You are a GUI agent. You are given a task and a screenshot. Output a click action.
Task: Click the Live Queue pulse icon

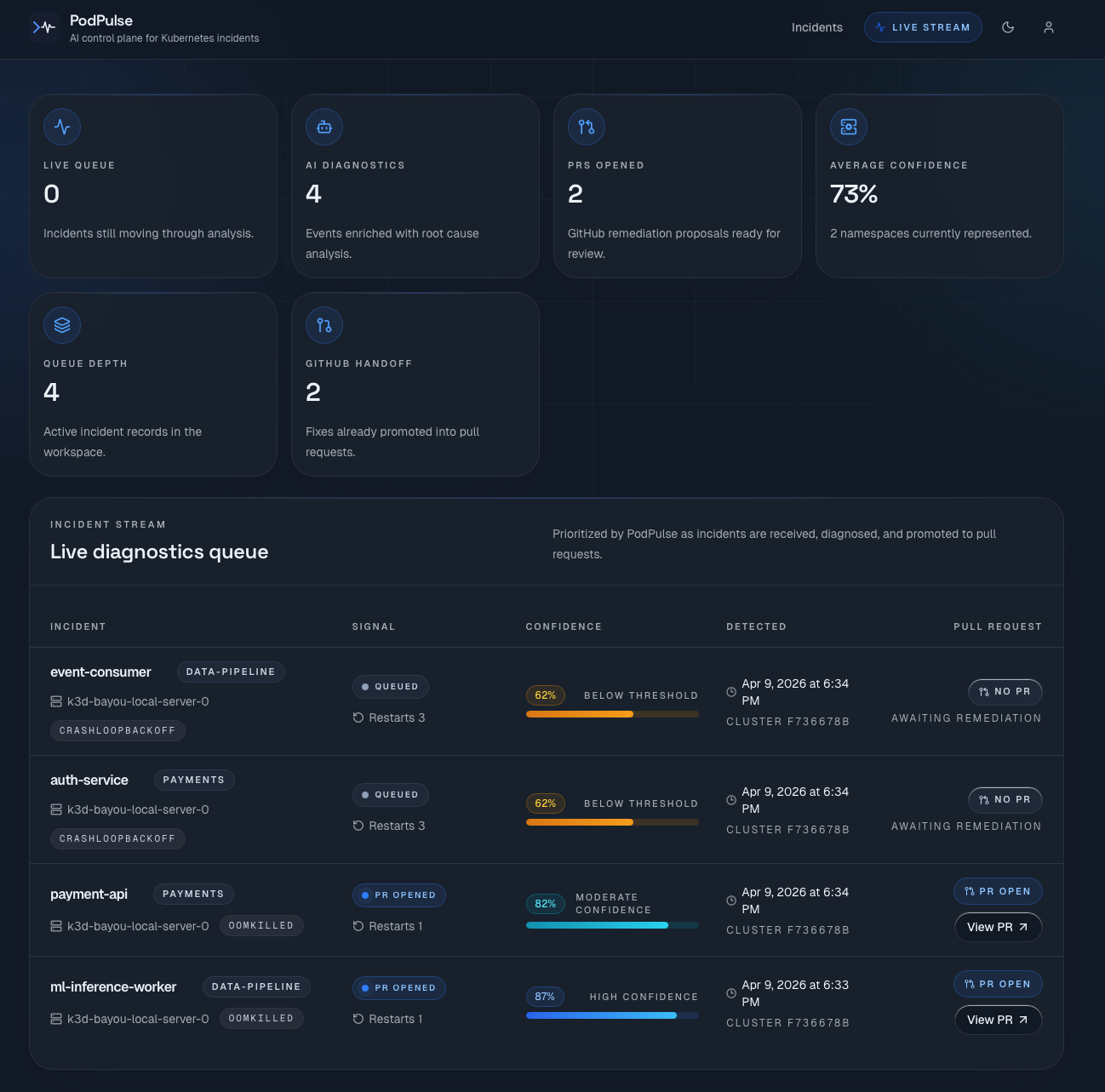click(62, 127)
